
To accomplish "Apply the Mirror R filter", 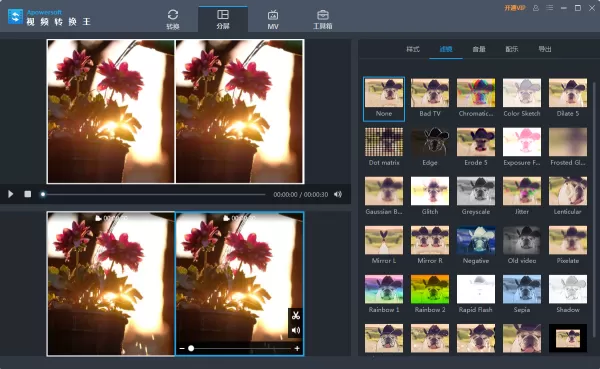I will tap(430, 245).
